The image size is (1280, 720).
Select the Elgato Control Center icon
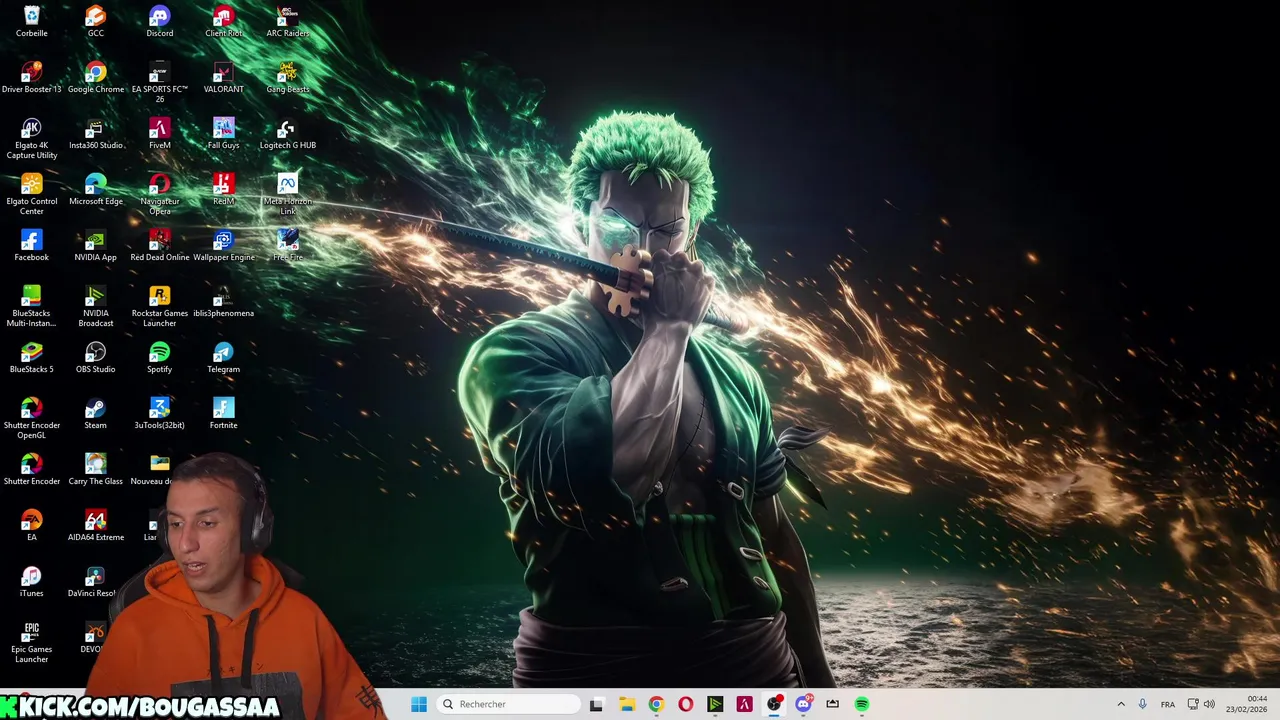[x=31, y=195]
